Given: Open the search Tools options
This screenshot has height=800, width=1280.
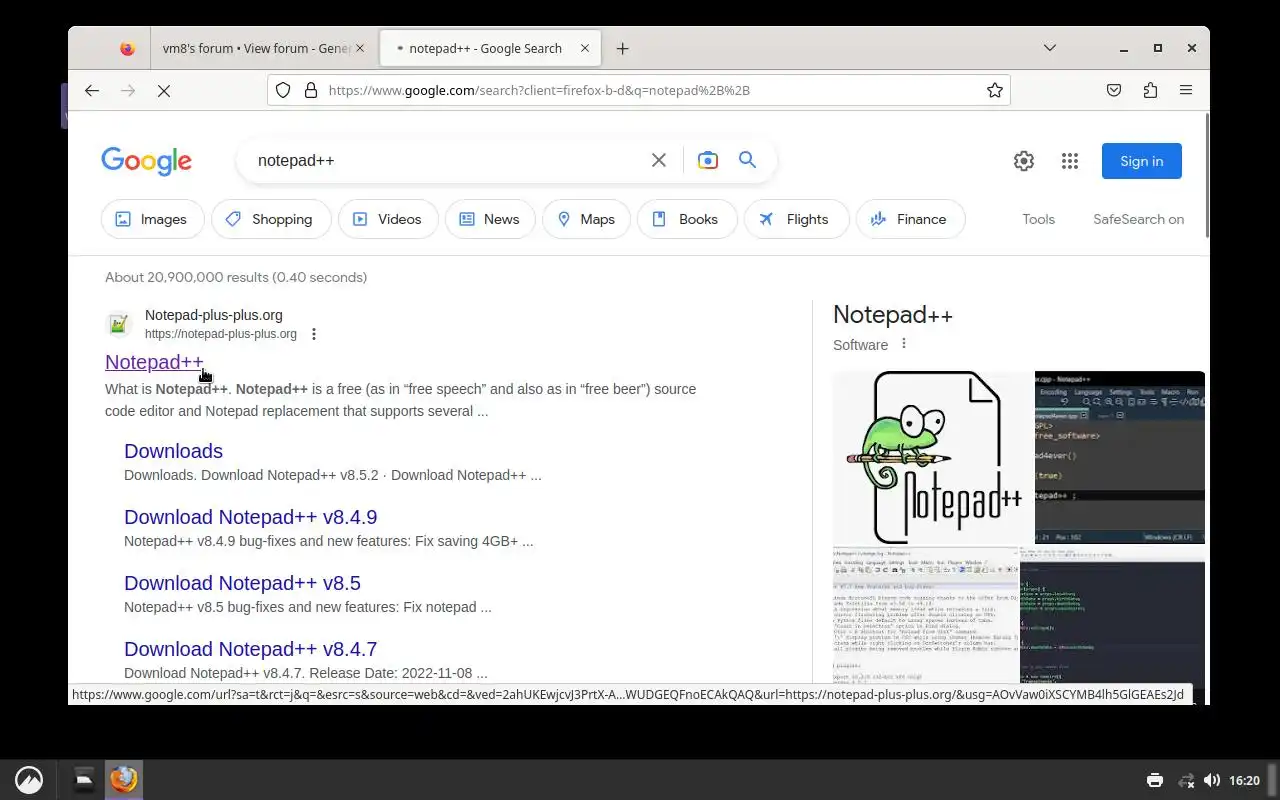Looking at the screenshot, I should point(1038,219).
